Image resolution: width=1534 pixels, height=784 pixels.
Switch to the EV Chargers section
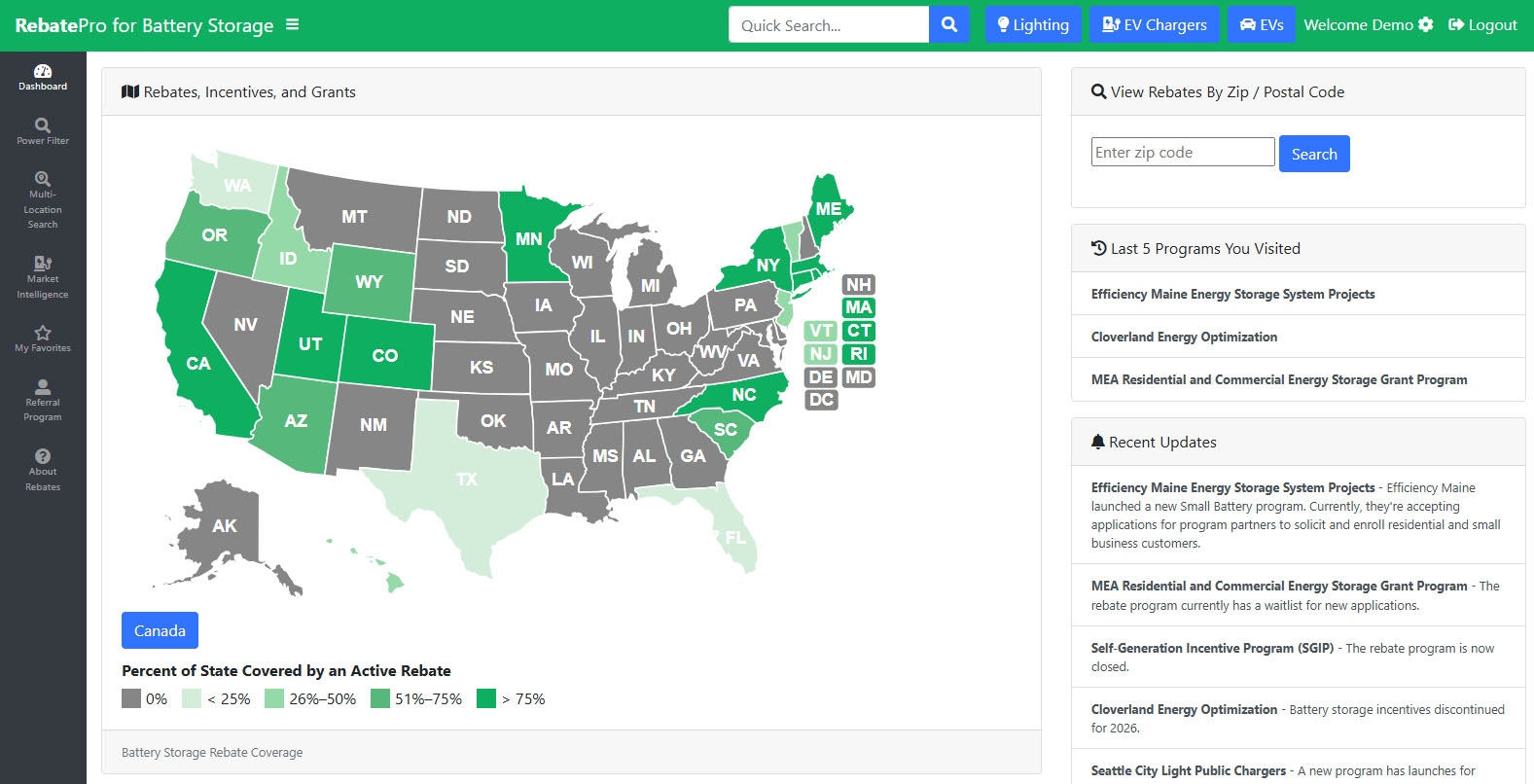(x=1155, y=25)
